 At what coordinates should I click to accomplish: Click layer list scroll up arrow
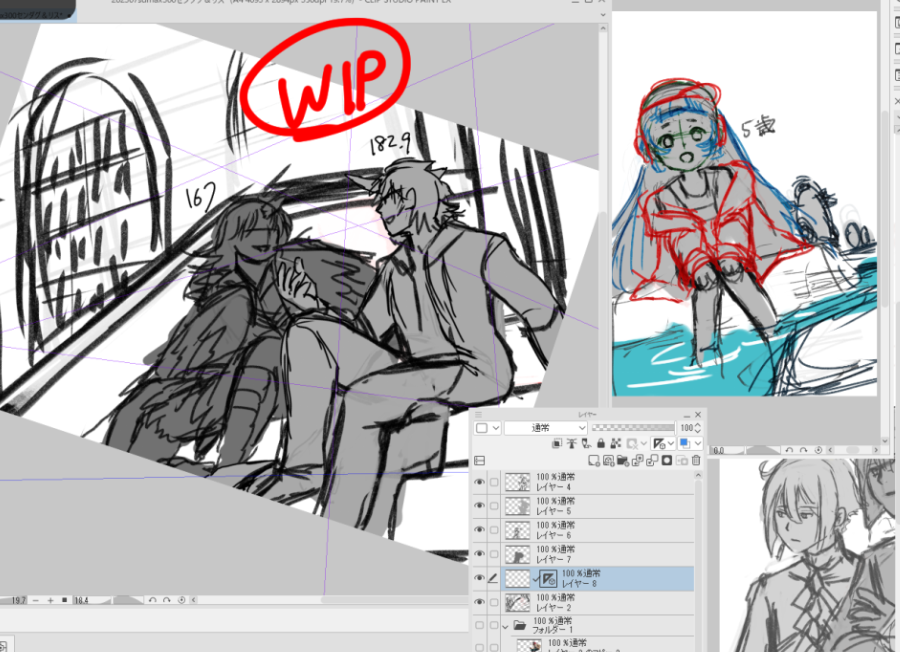tap(699, 475)
